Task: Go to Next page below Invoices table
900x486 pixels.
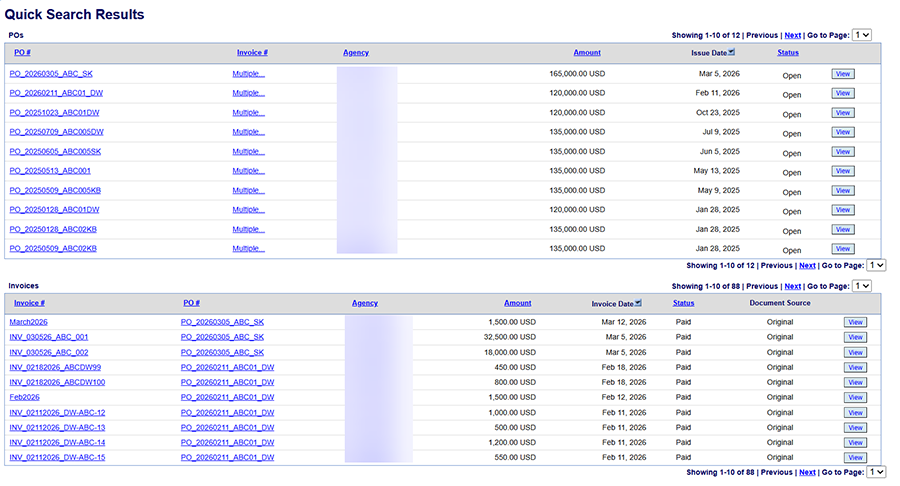Action: pos(807,472)
